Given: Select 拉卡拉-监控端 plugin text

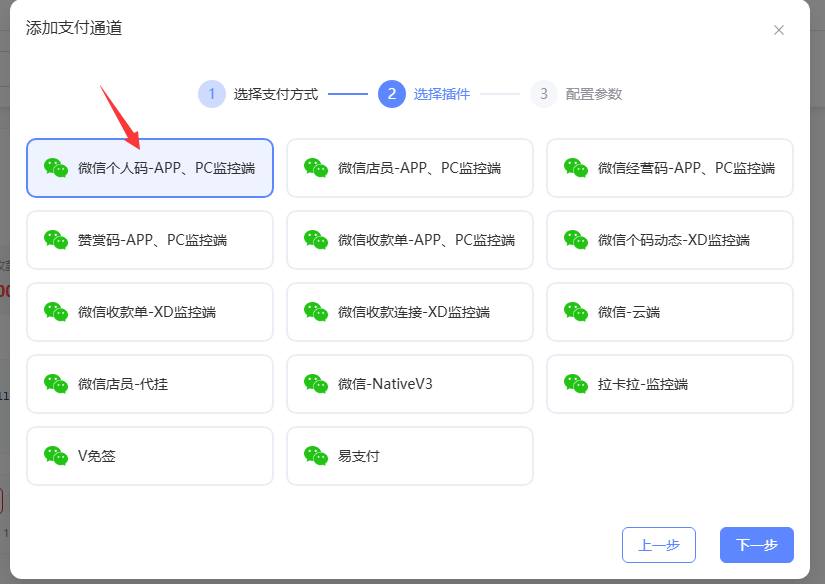Looking at the screenshot, I should point(642,384).
